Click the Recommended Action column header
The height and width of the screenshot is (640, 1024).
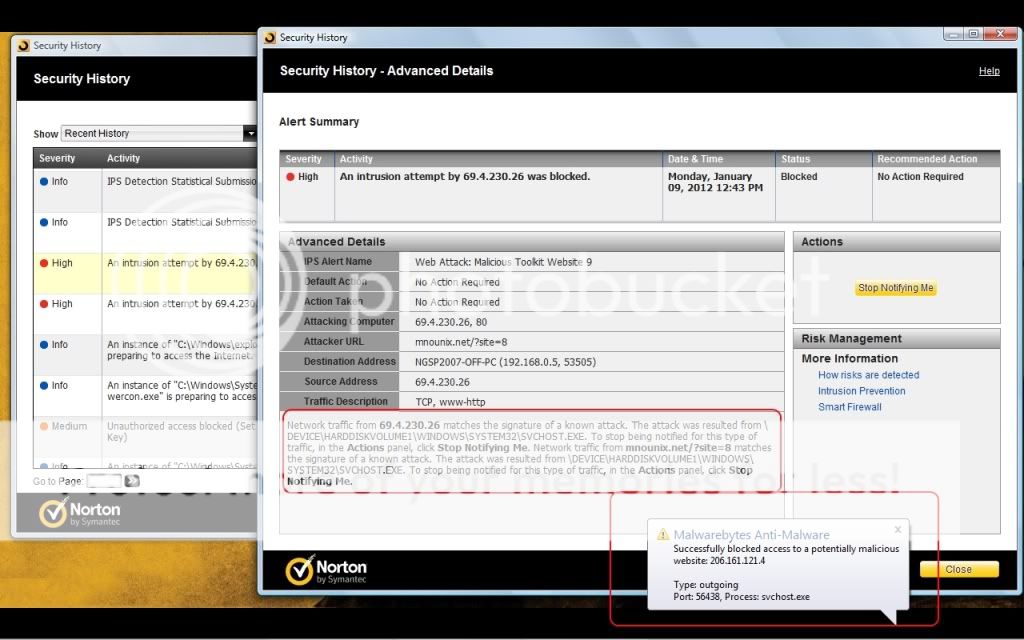pyautogui.click(x=936, y=159)
